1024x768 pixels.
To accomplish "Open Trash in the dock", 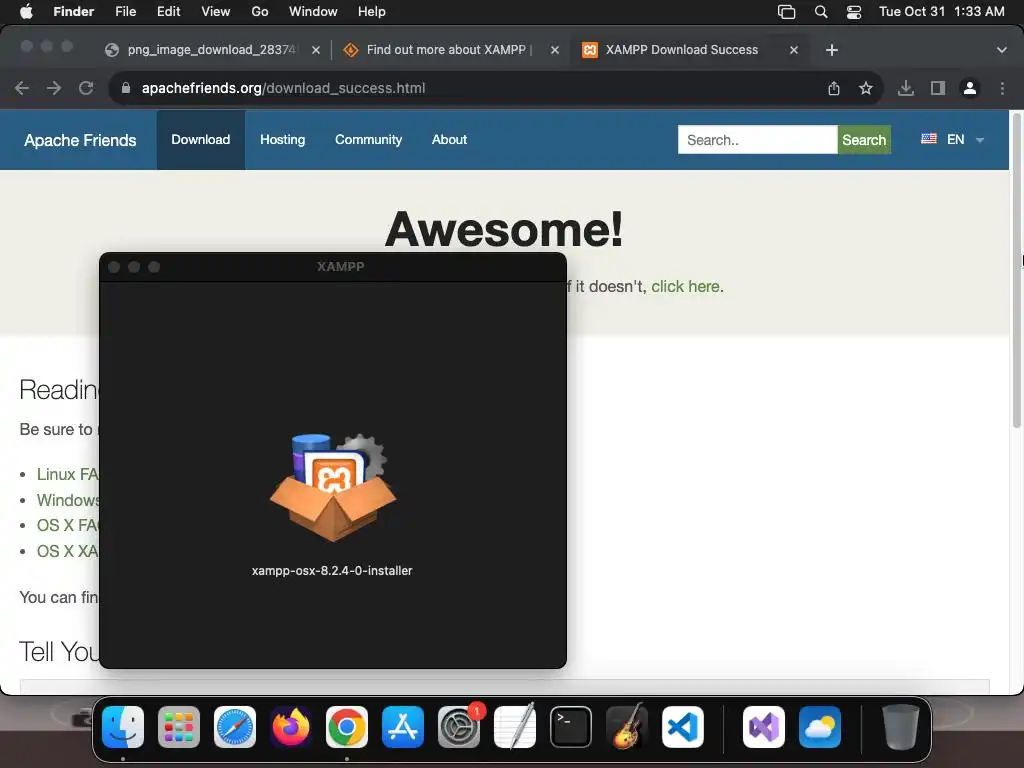I will coord(901,727).
